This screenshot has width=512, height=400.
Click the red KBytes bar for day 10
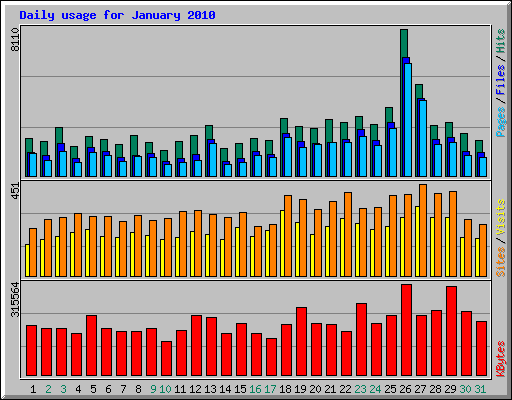[166, 358]
